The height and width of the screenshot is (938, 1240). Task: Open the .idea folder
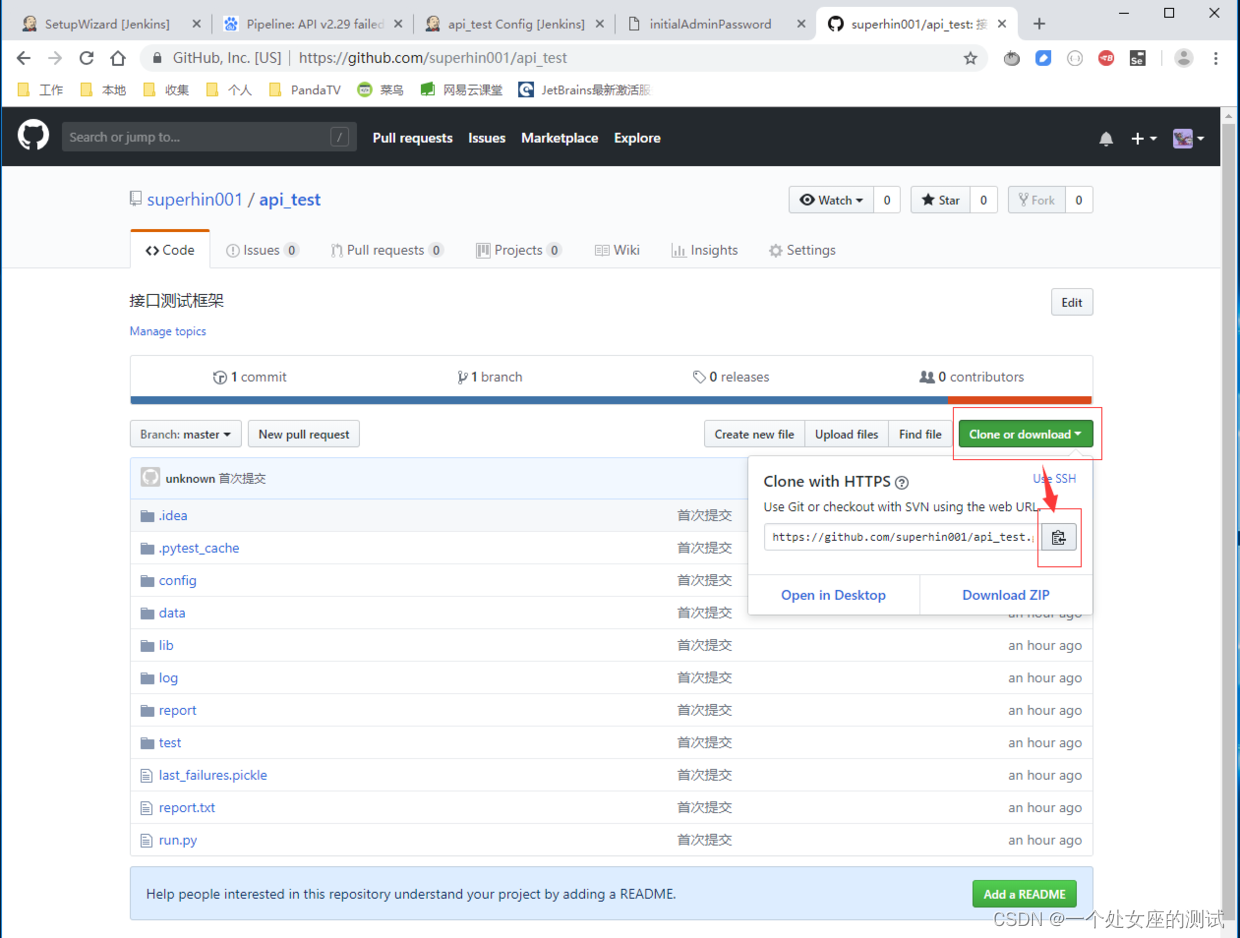(x=173, y=515)
